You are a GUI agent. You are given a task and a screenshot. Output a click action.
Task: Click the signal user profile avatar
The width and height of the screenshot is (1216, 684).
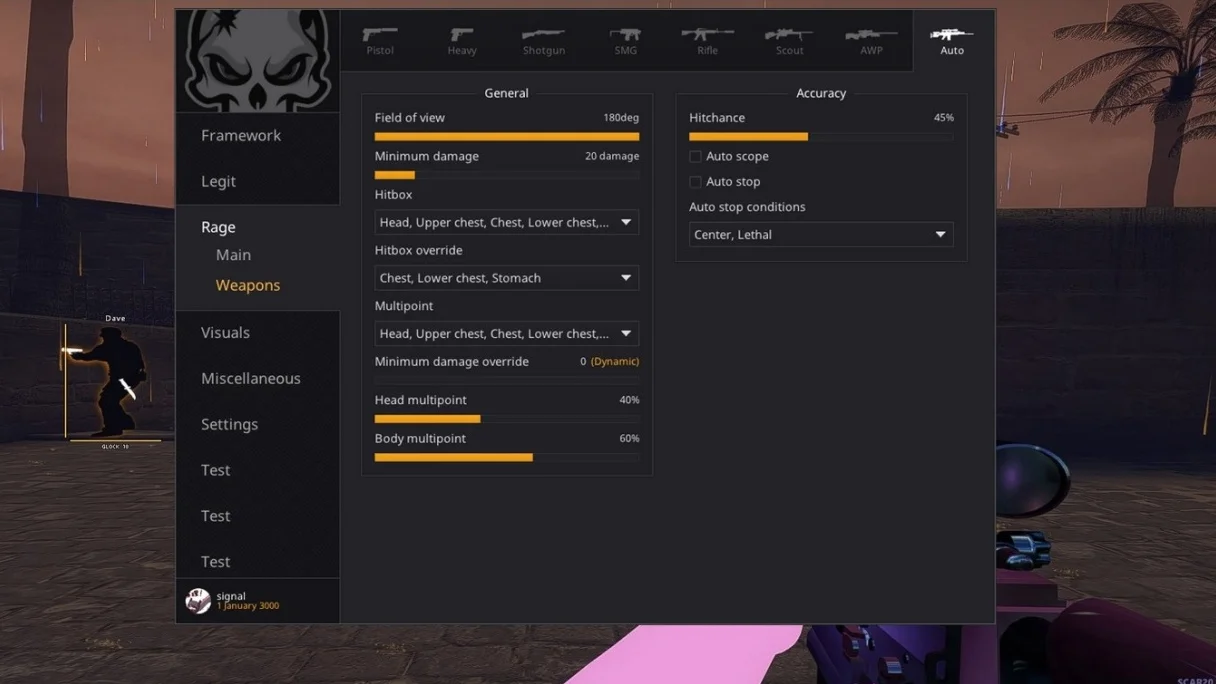pyautogui.click(x=198, y=600)
